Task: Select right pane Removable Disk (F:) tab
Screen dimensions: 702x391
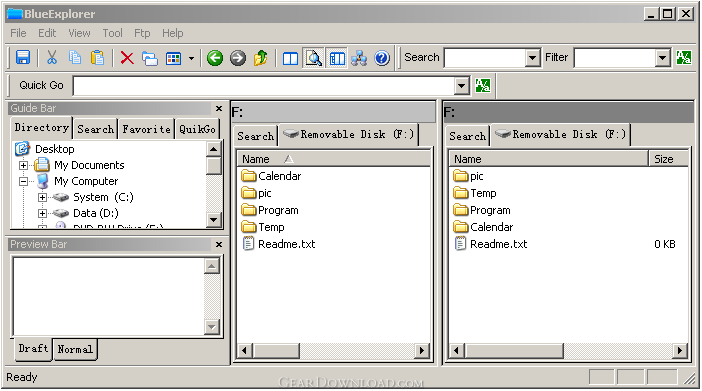Action: point(561,134)
